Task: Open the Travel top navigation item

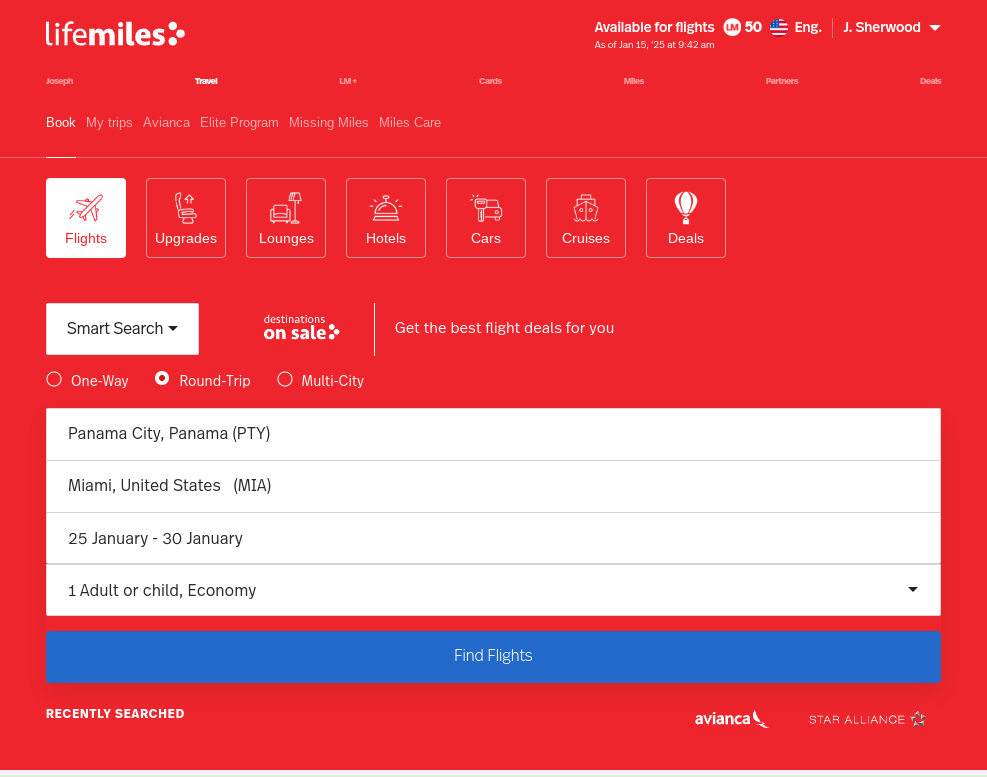Action: (206, 81)
